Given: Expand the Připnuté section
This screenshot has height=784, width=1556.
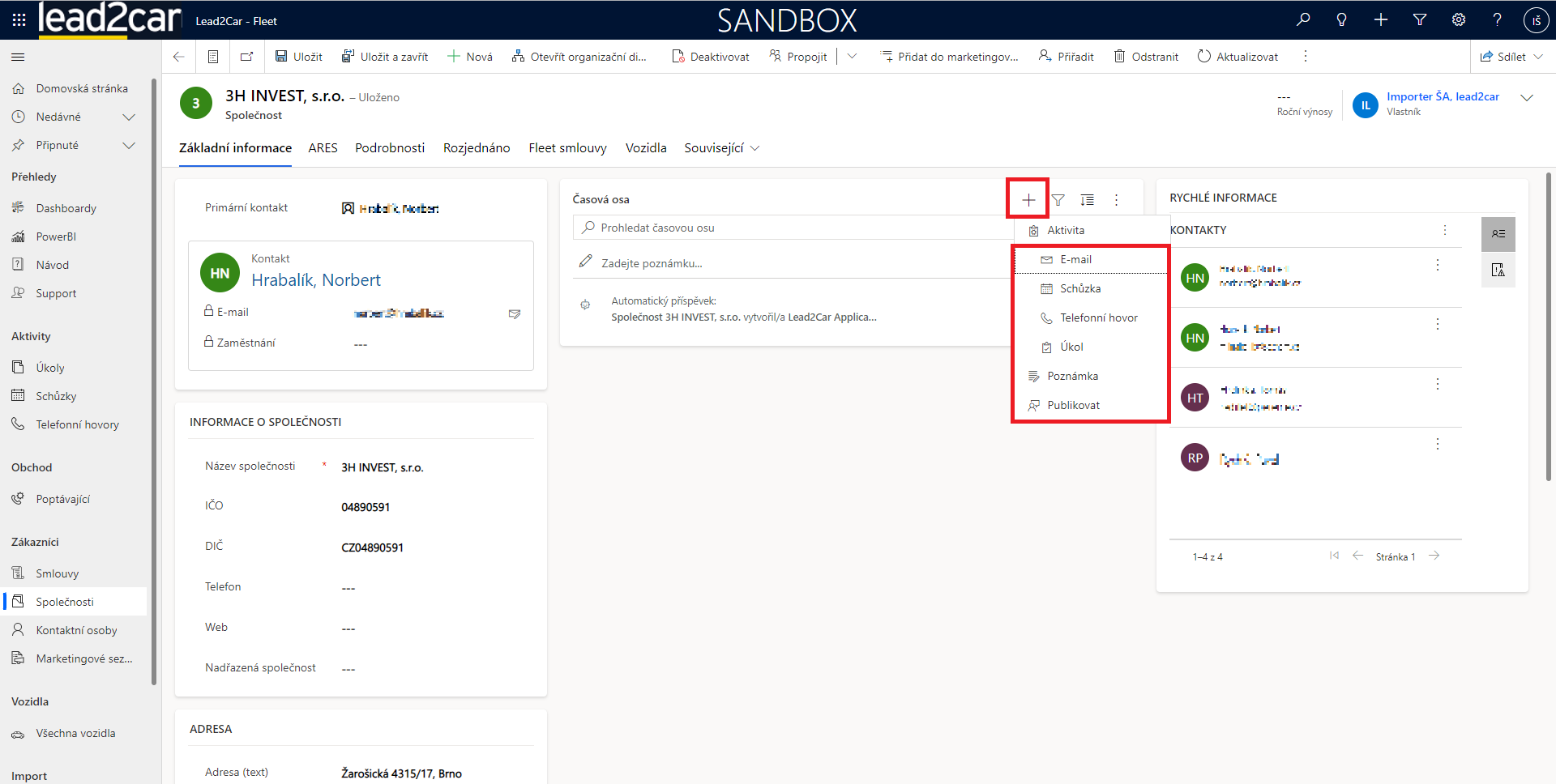Looking at the screenshot, I should point(128,145).
